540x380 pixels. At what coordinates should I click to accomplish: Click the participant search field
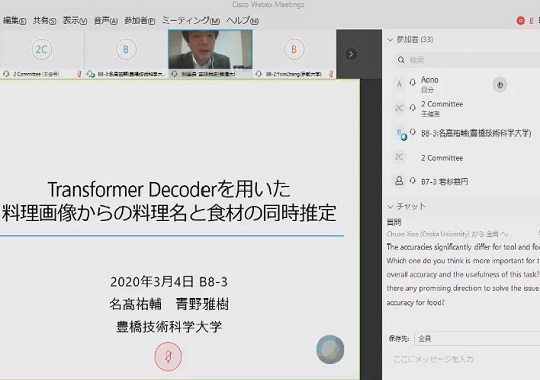467,60
